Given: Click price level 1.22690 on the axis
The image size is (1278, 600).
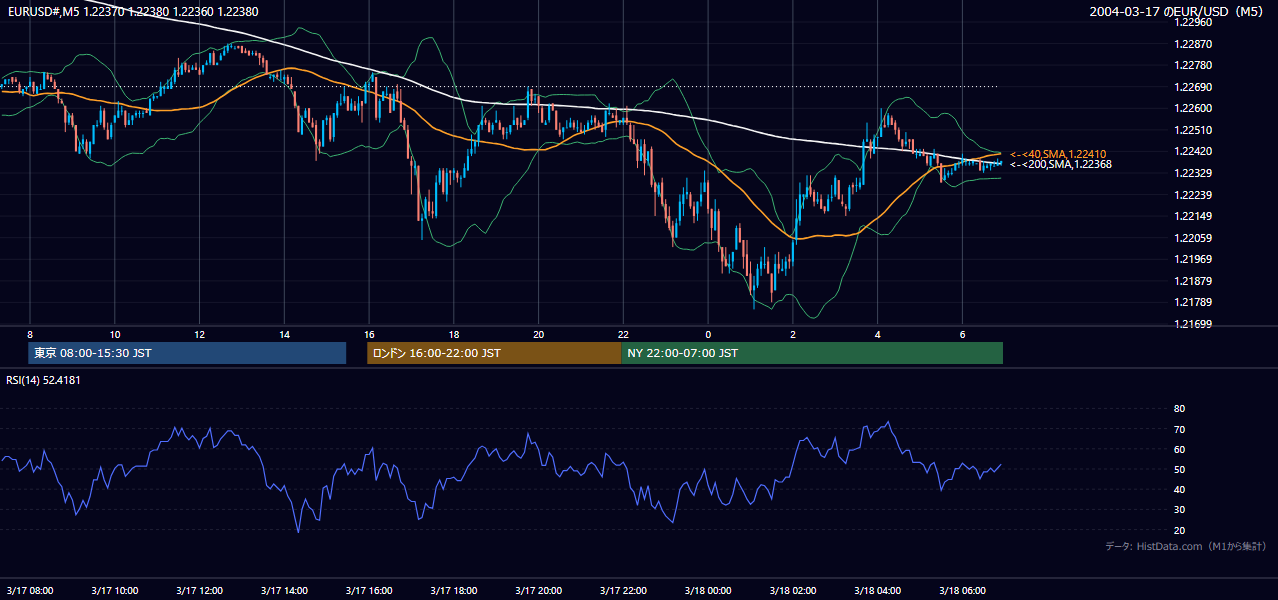Looking at the screenshot, I should tap(1193, 87).
